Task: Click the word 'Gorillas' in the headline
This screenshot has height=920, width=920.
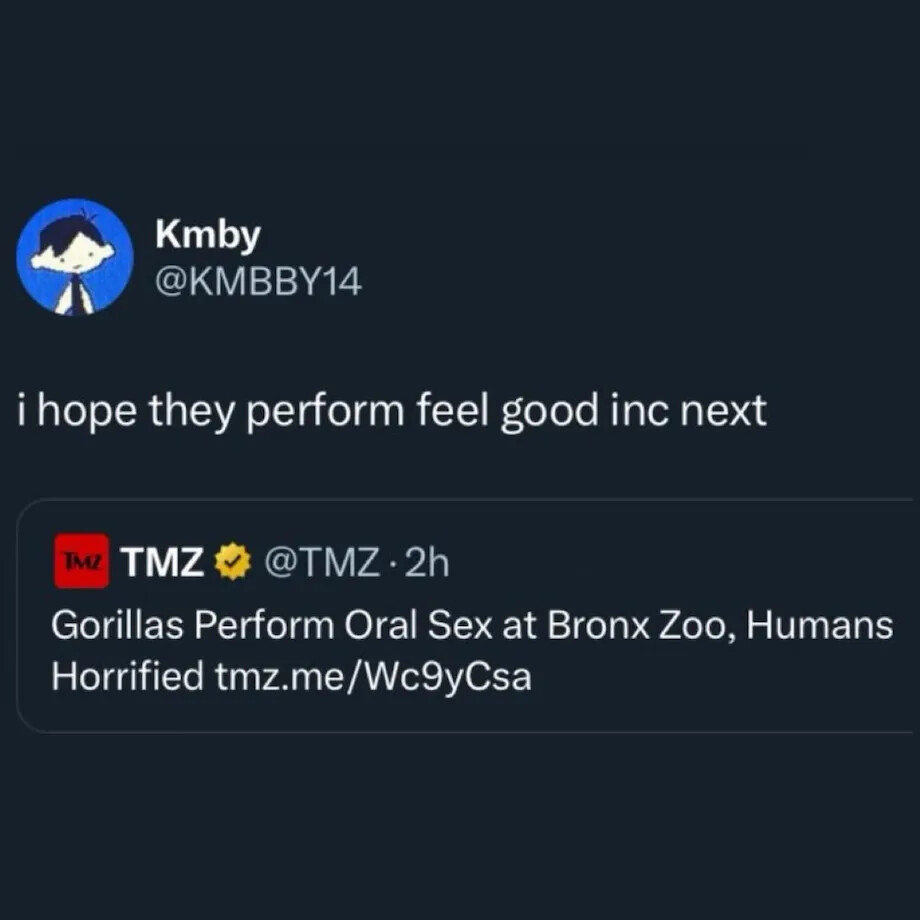Action: pyautogui.click(x=115, y=626)
